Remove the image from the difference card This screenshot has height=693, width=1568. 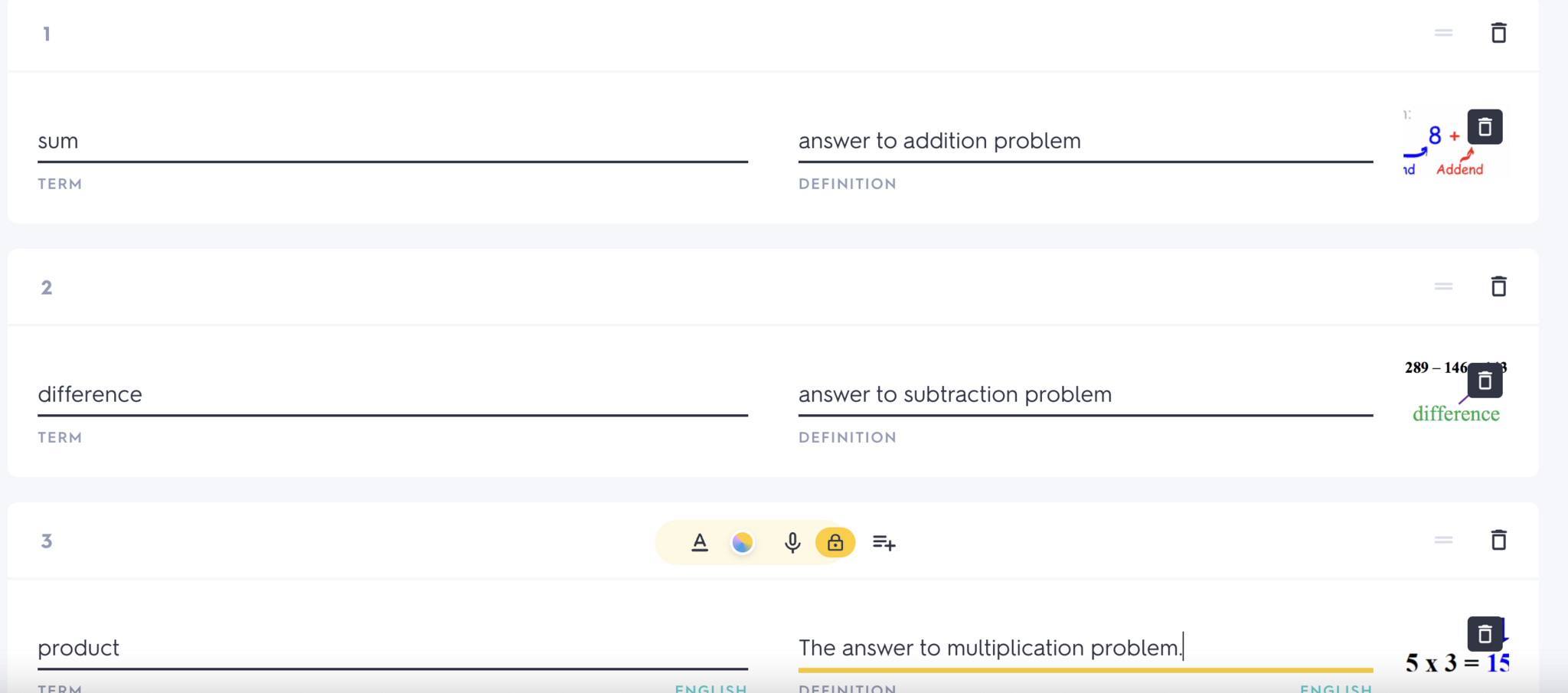(1485, 381)
